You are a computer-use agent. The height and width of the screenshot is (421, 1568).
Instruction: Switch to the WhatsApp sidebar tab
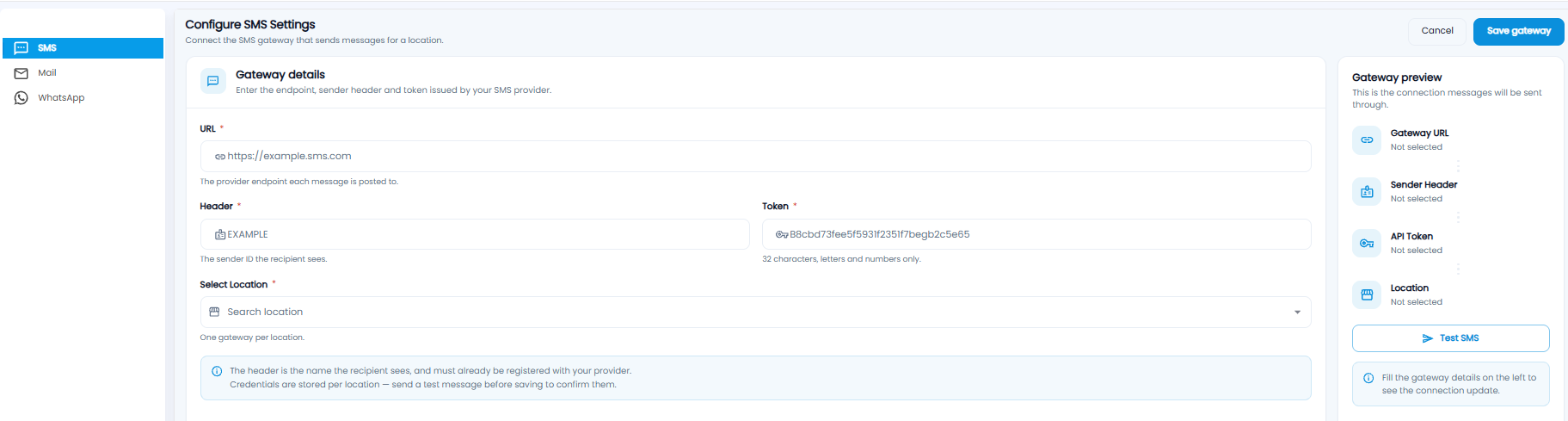[83, 98]
